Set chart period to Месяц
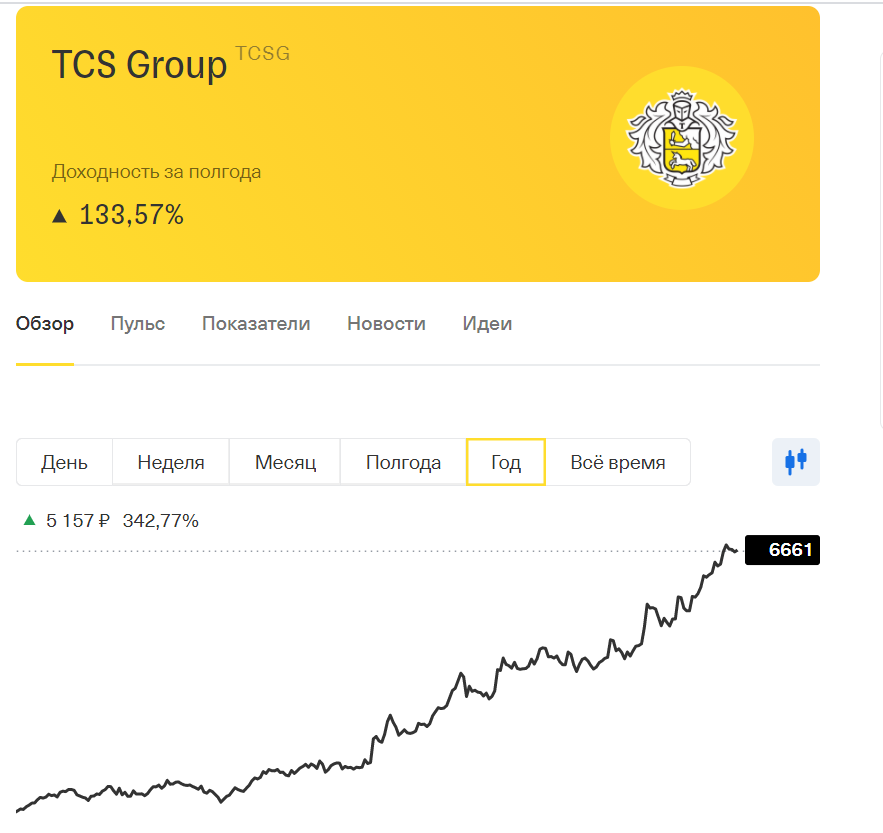Screen dimensions: 883x833 point(285,463)
